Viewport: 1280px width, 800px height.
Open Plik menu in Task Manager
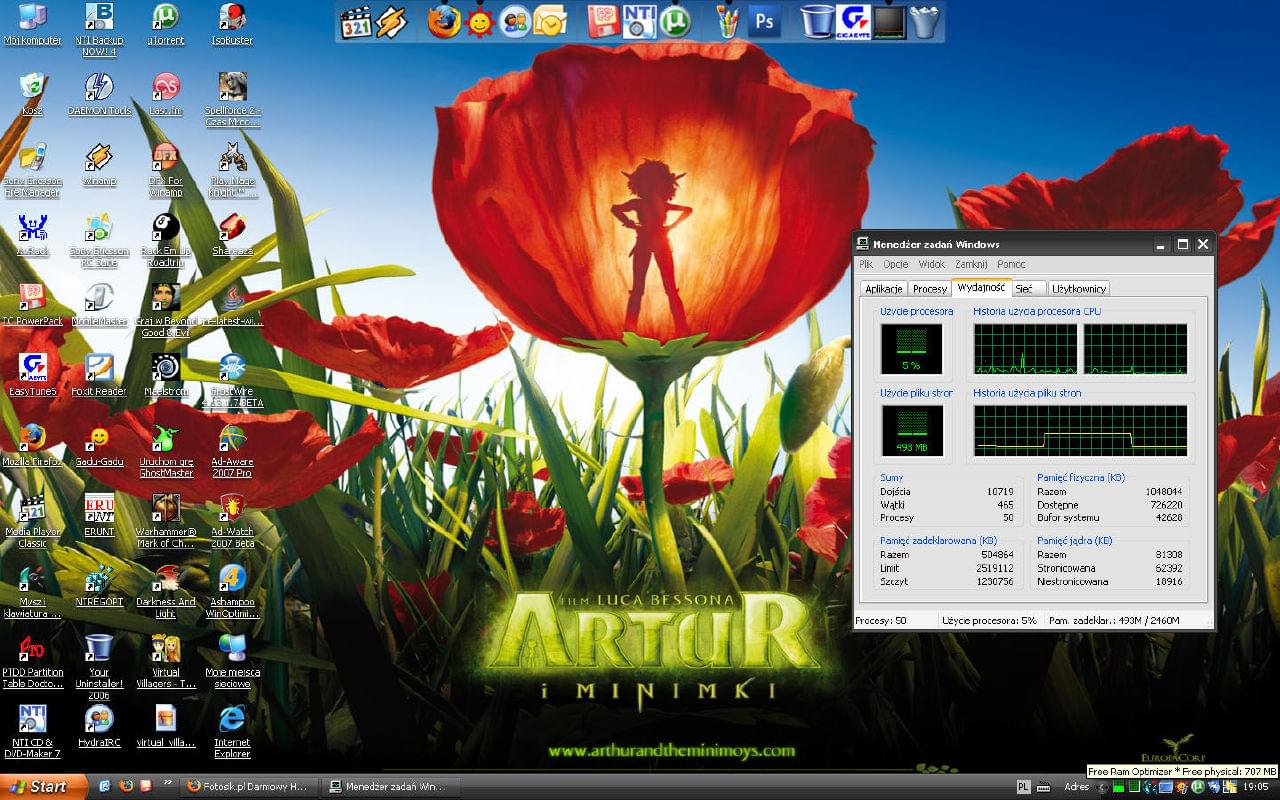(x=866, y=265)
